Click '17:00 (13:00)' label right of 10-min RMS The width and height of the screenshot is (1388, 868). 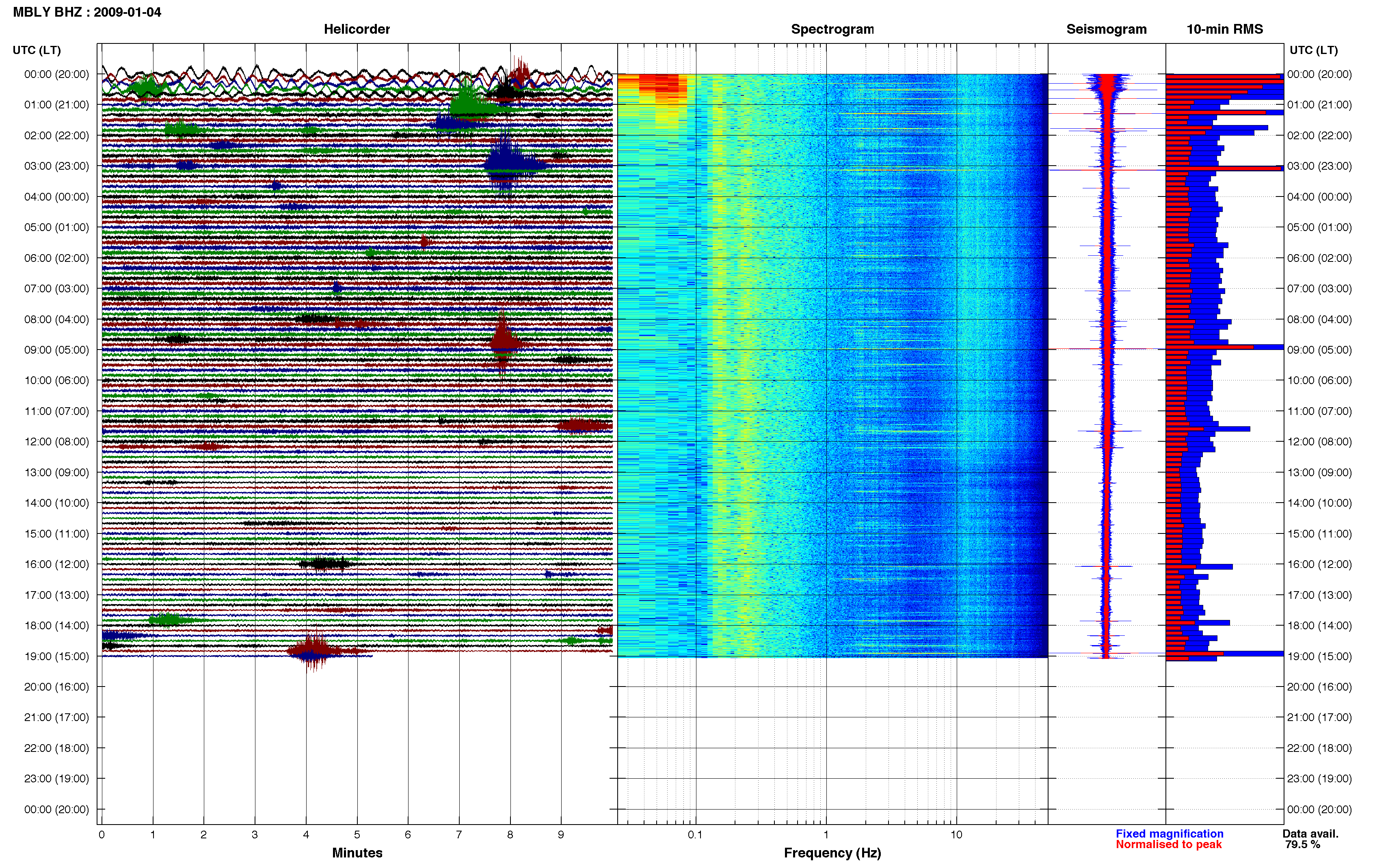pos(1319,595)
